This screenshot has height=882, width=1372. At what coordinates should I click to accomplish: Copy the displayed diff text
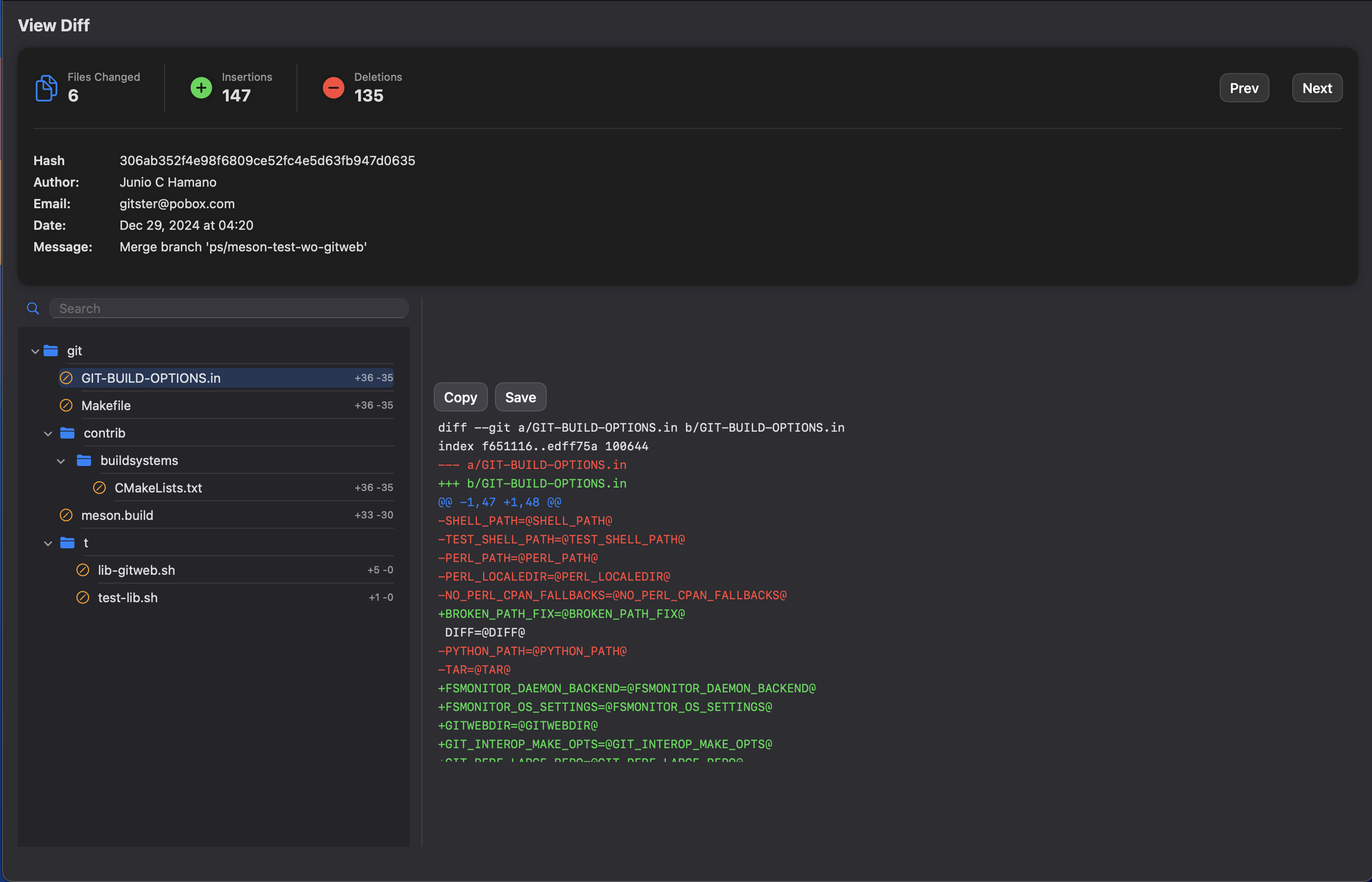(461, 396)
